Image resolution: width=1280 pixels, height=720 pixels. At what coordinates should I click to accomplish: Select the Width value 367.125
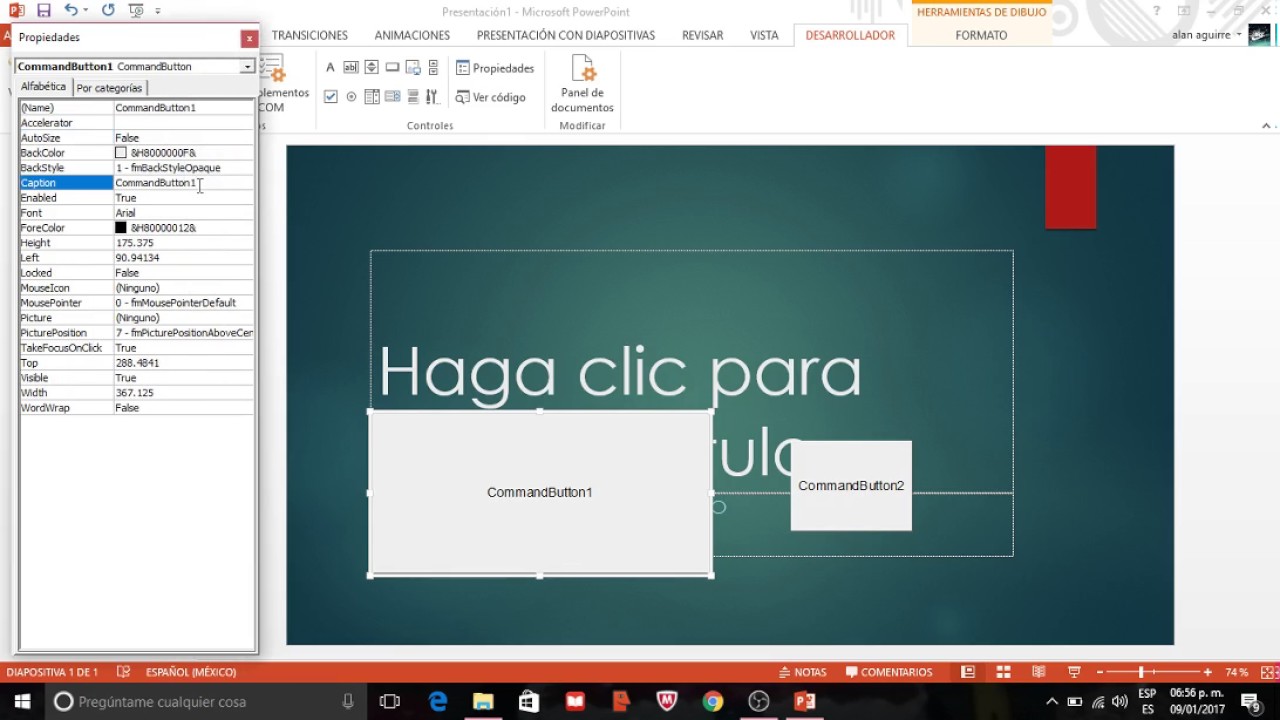click(x=134, y=393)
